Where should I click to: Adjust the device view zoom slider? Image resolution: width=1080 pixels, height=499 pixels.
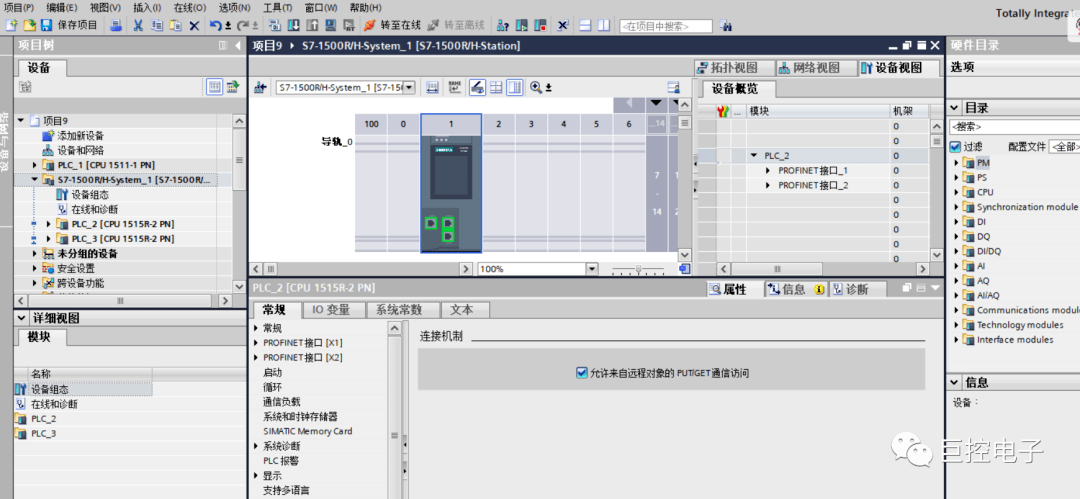coord(636,269)
